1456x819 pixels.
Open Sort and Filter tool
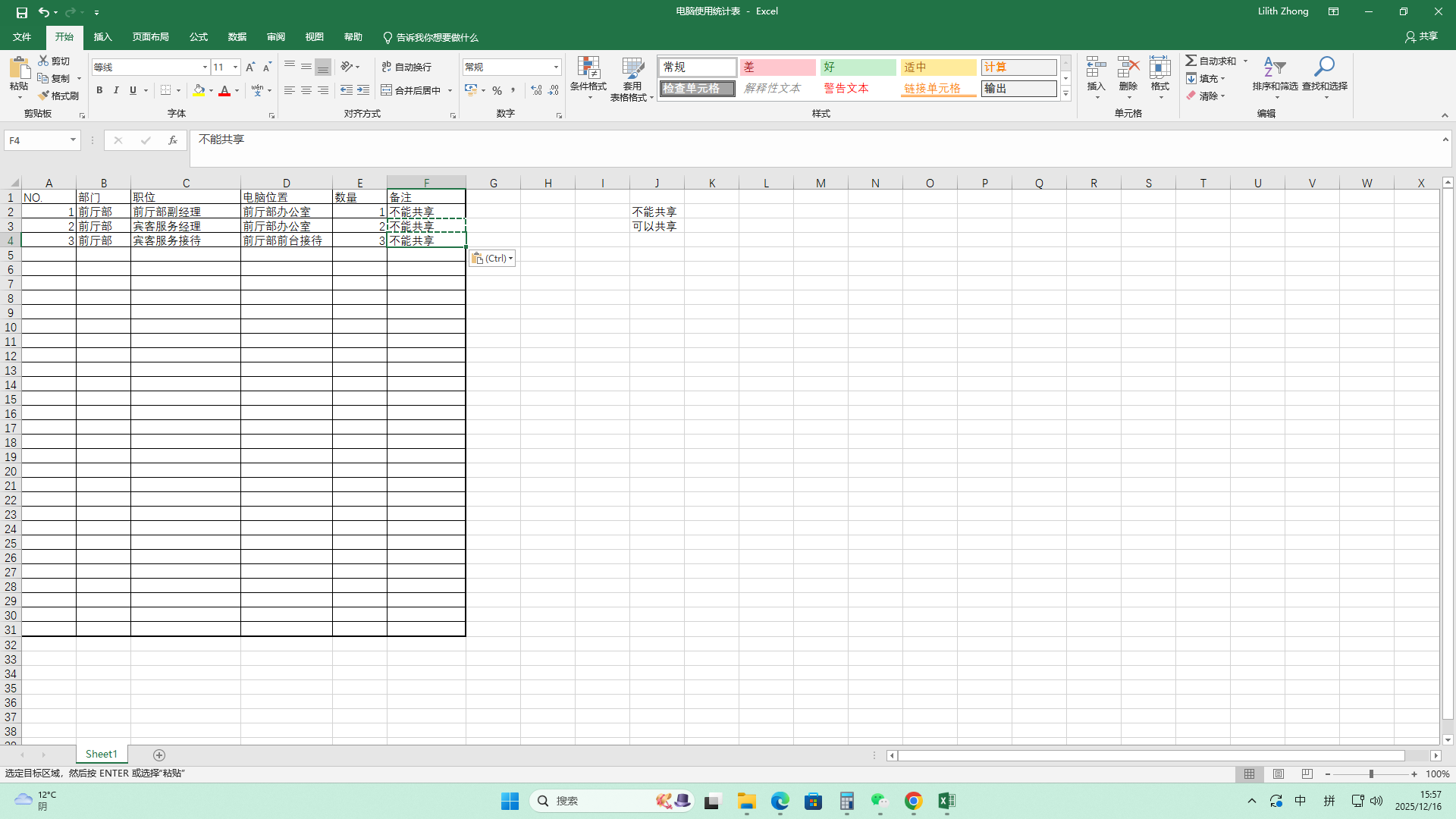tap(1274, 69)
